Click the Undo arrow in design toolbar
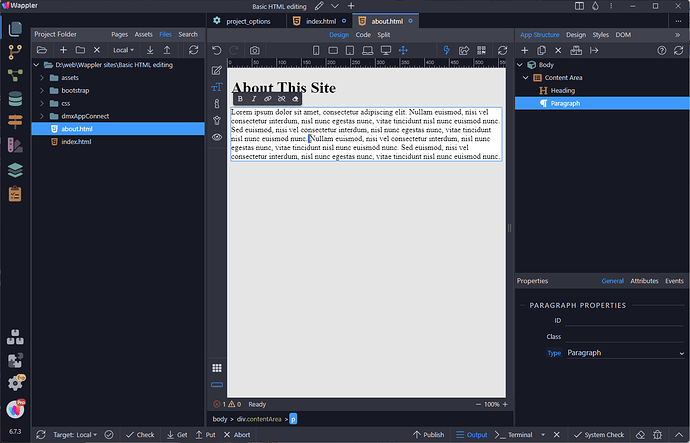Viewport: 690px width, 443px height. click(x=217, y=50)
